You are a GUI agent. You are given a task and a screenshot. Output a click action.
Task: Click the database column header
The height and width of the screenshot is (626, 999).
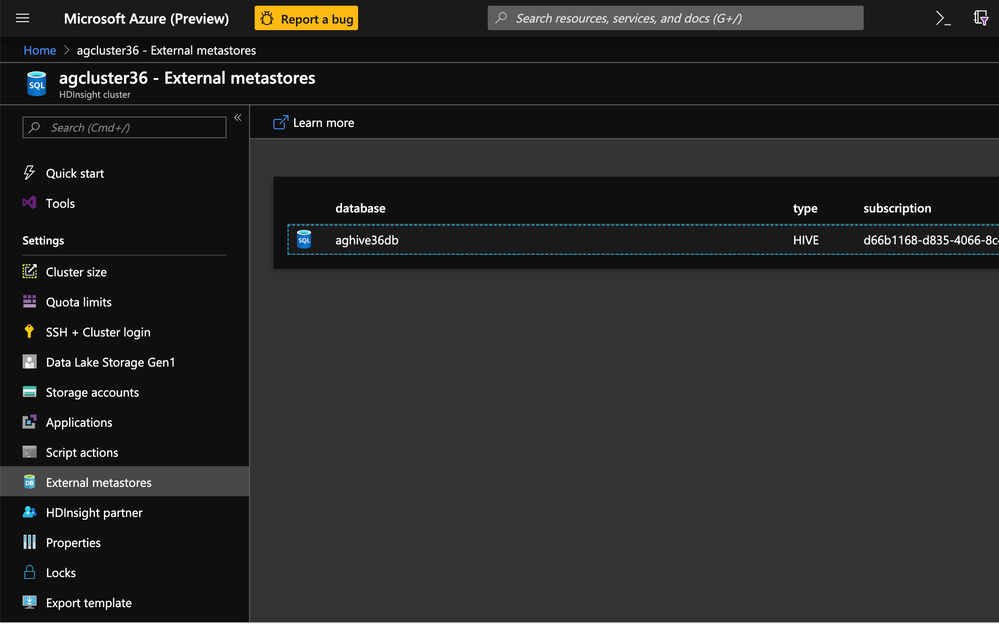pyautogui.click(x=360, y=208)
